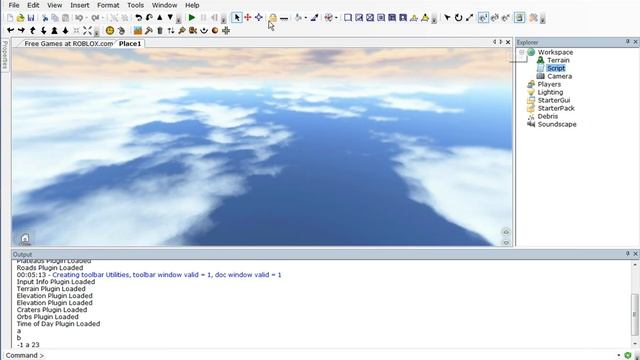
Task: Open the surface tool dropdown arrow
Action: [x=336, y=18]
